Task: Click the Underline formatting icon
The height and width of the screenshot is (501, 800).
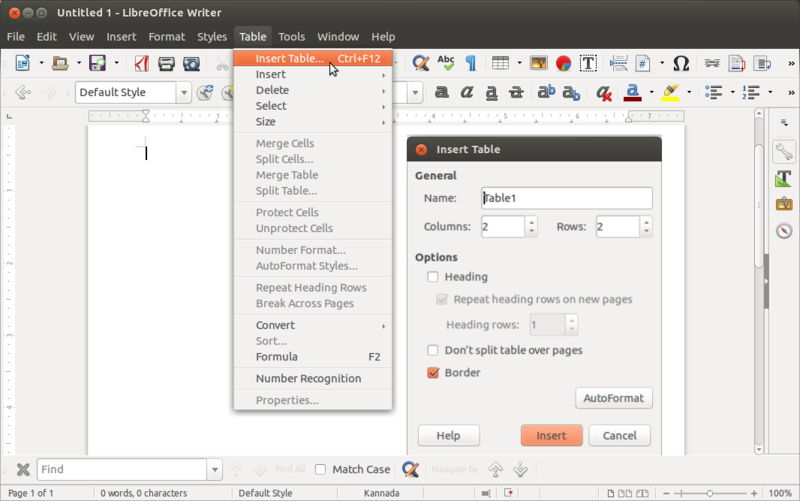Action: (491, 93)
